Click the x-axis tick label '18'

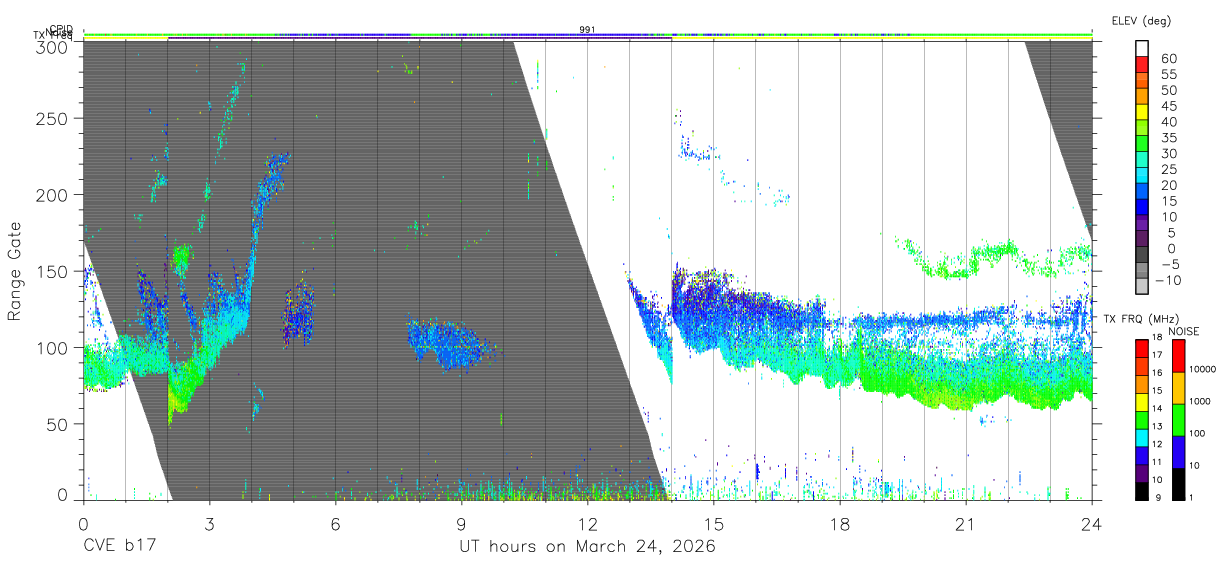tap(840, 522)
